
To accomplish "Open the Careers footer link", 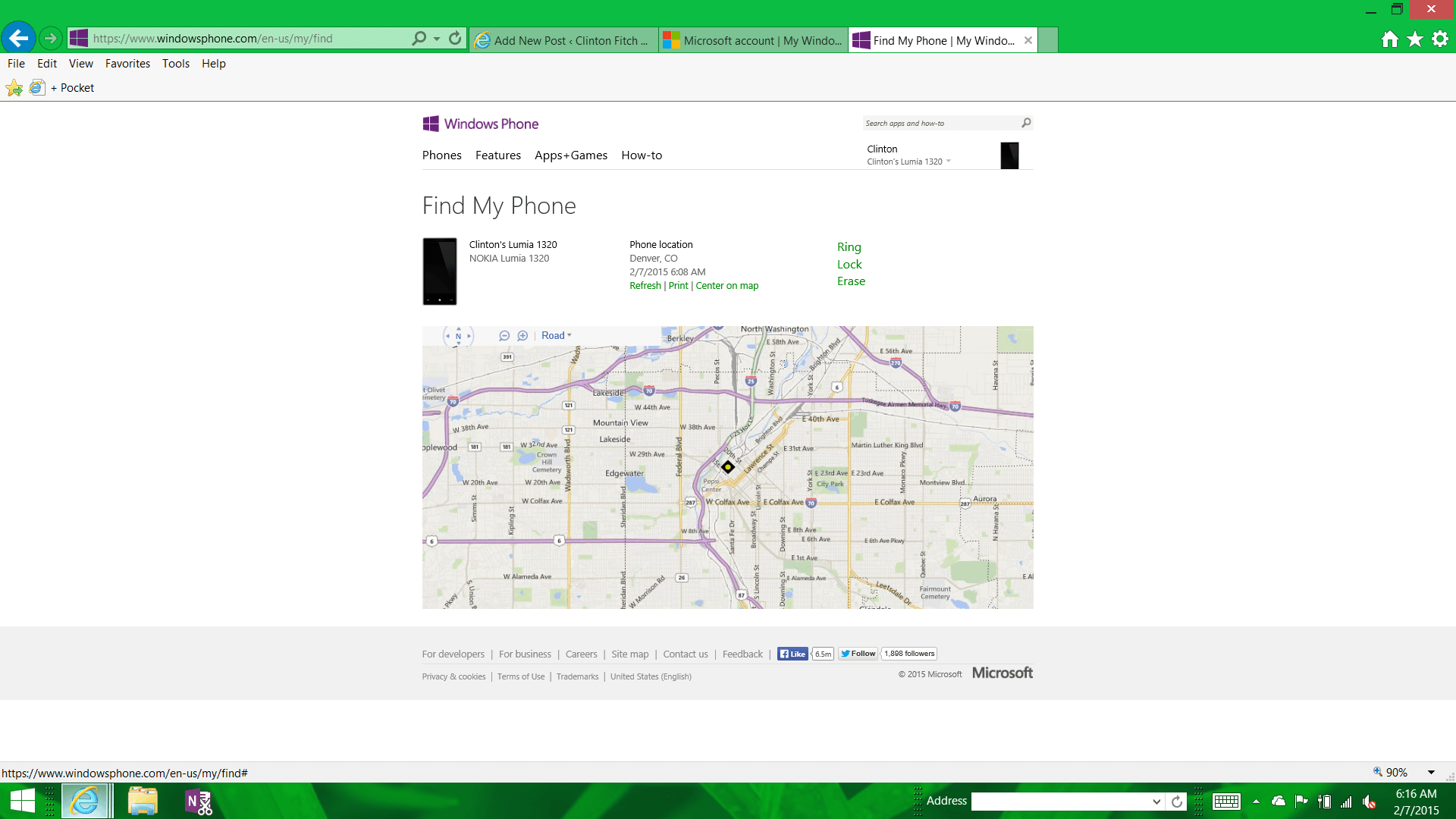I will [581, 654].
